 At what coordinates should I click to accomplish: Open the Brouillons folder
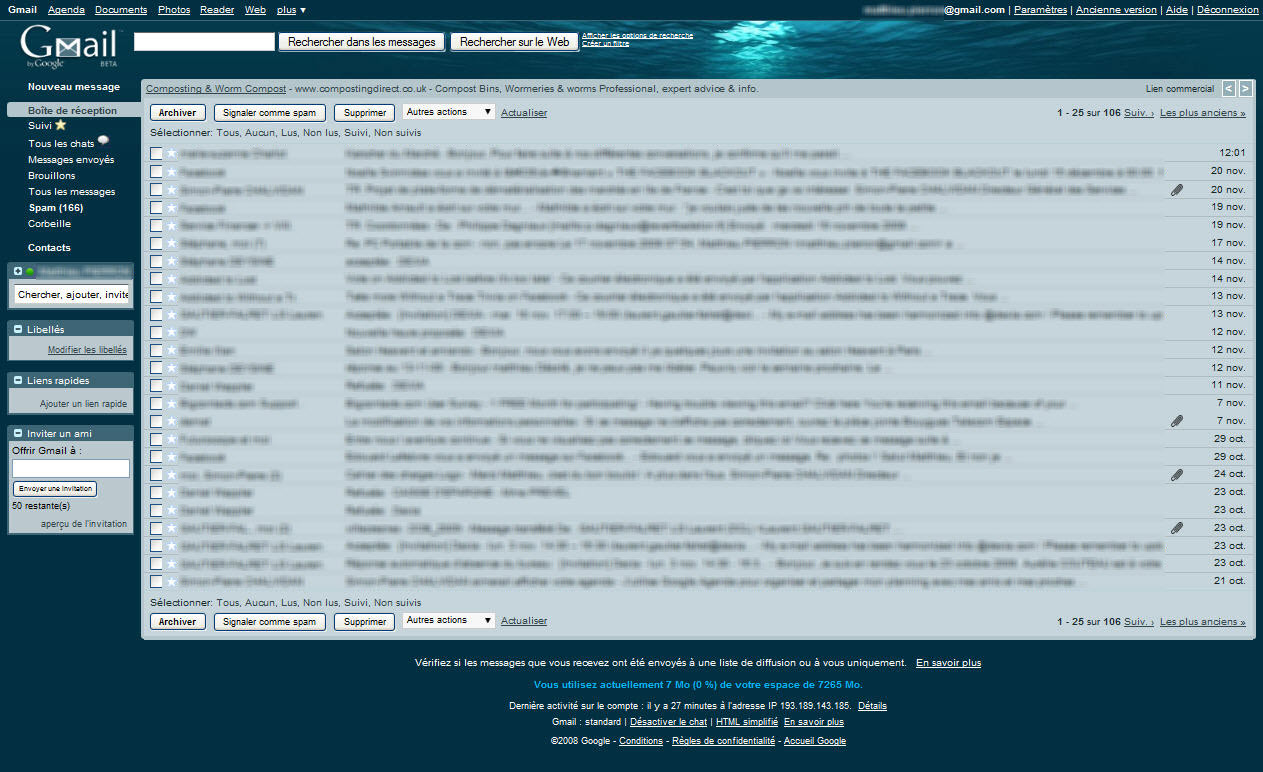[52, 175]
